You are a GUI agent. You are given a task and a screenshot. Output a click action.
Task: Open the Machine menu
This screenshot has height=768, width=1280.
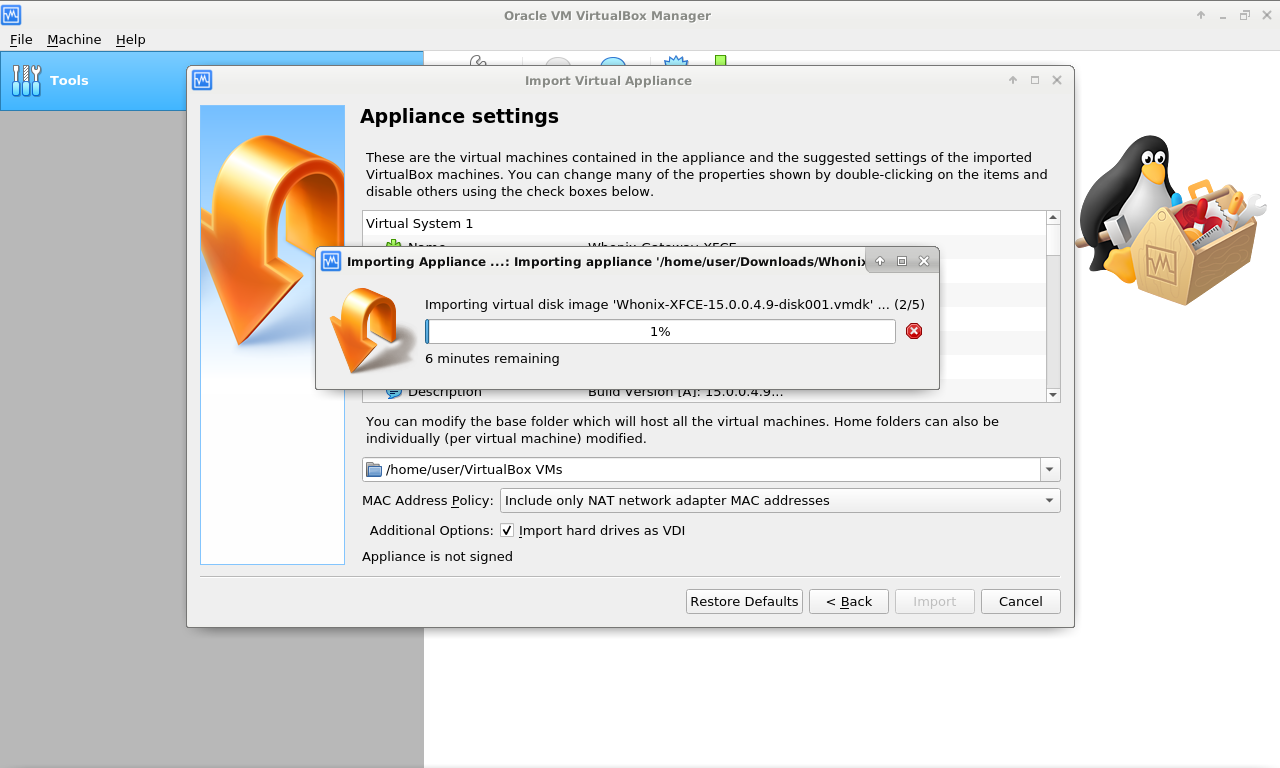[74, 39]
